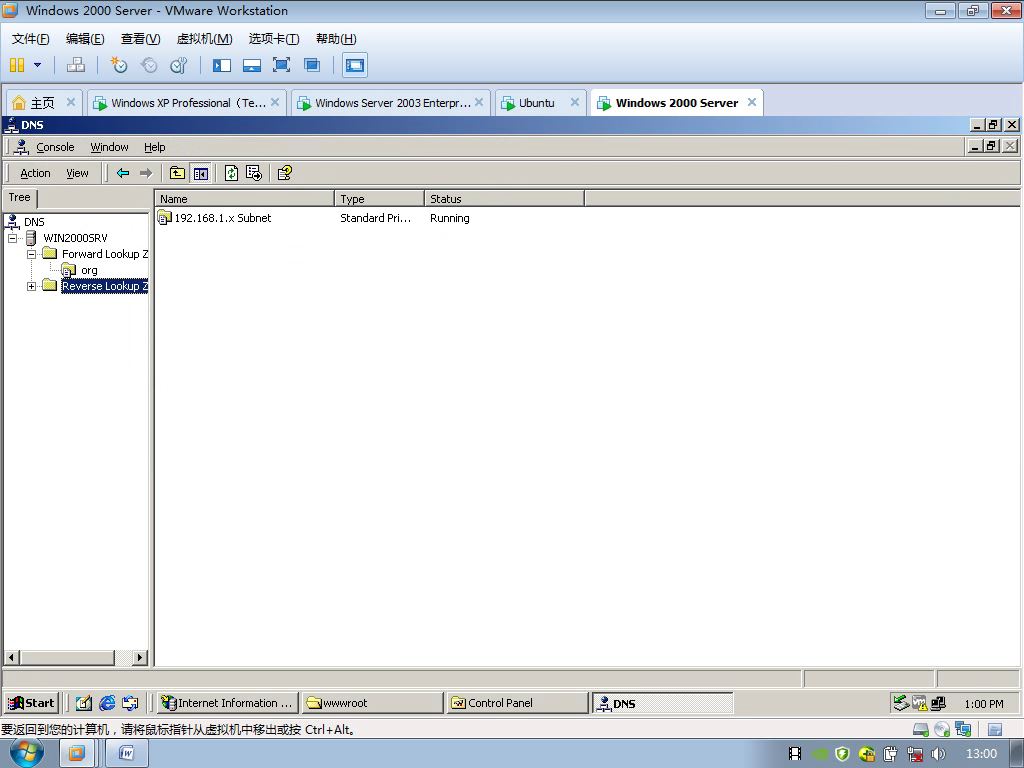Image resolution: width=1024 pixels, height=768 pixels.
Task: Click the Windows 2000 Start button
Action: 31,703
